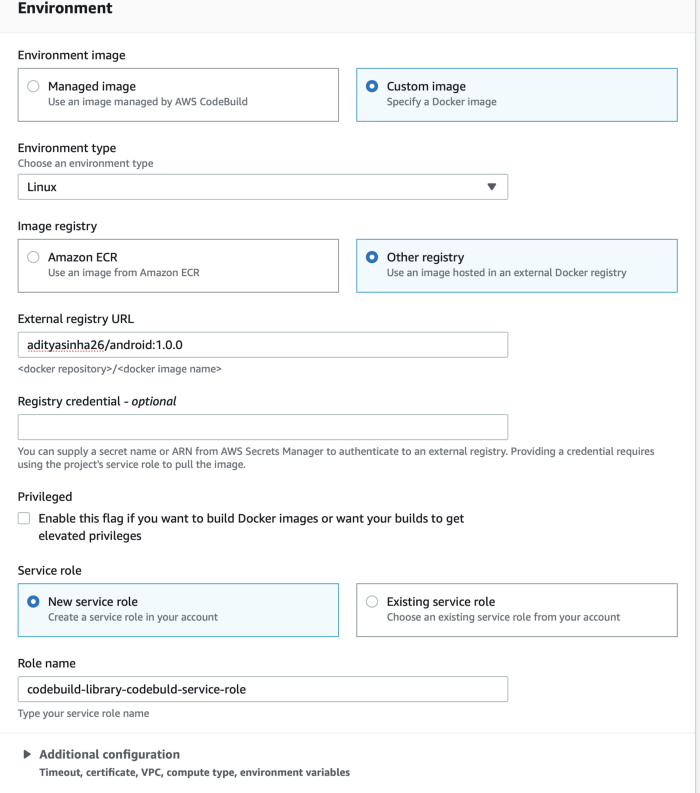Select the Managed image radio button

(33, 86)
